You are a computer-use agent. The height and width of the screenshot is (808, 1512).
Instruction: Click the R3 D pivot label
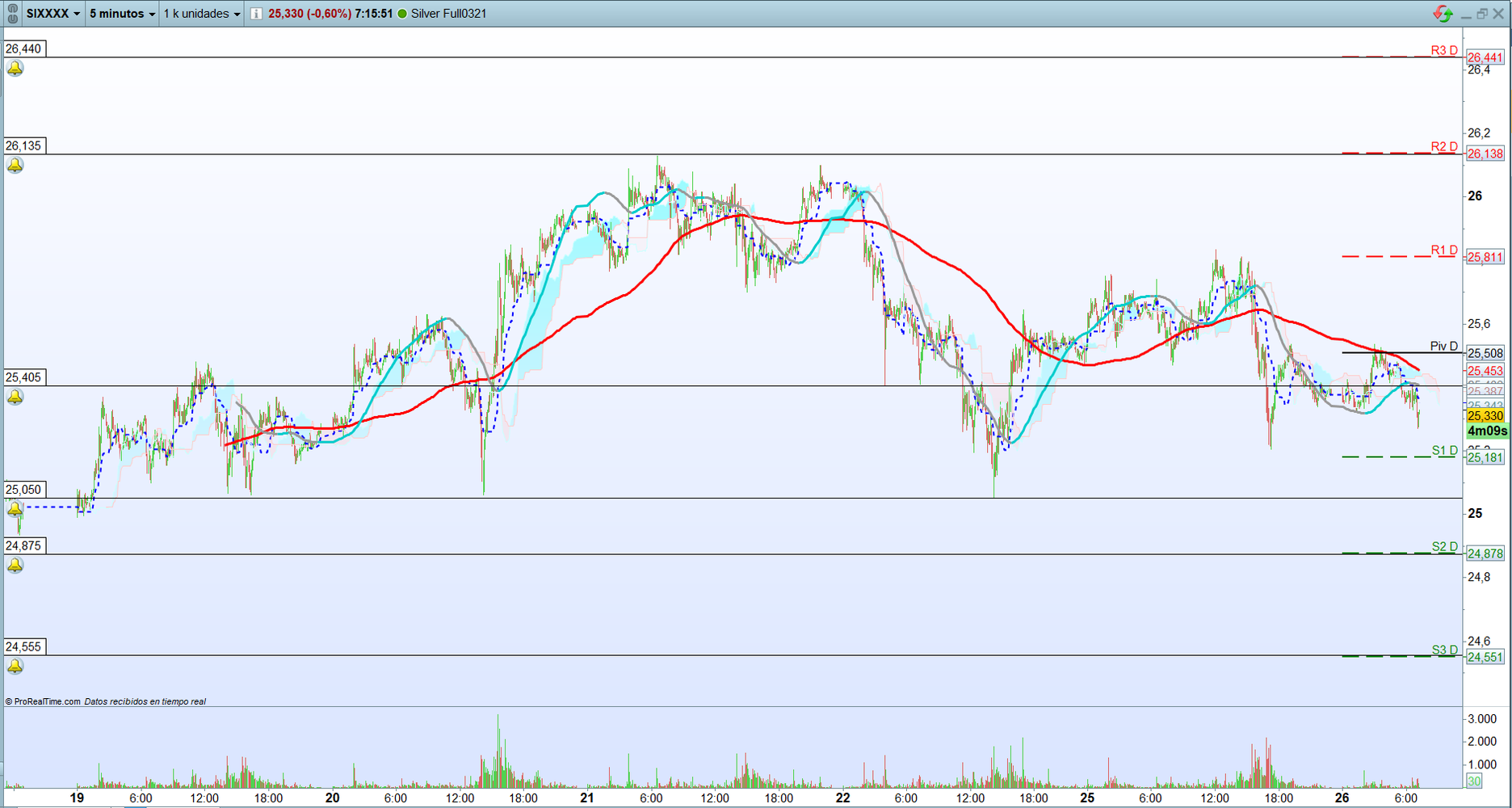1444,50
